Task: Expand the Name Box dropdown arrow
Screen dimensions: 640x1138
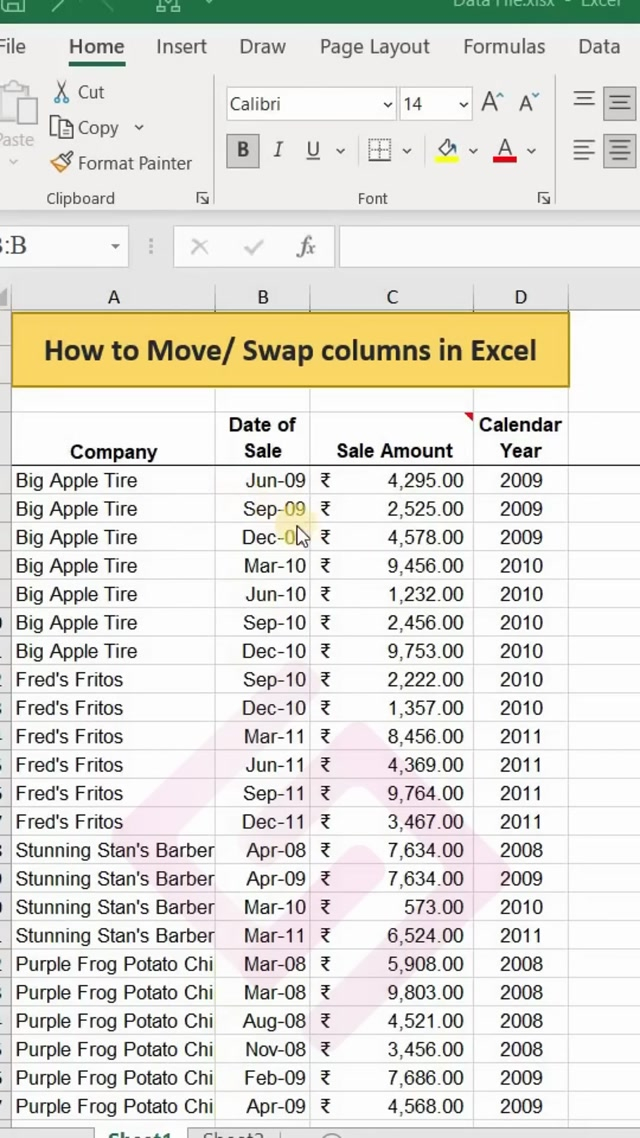Action: pos(115,246)
